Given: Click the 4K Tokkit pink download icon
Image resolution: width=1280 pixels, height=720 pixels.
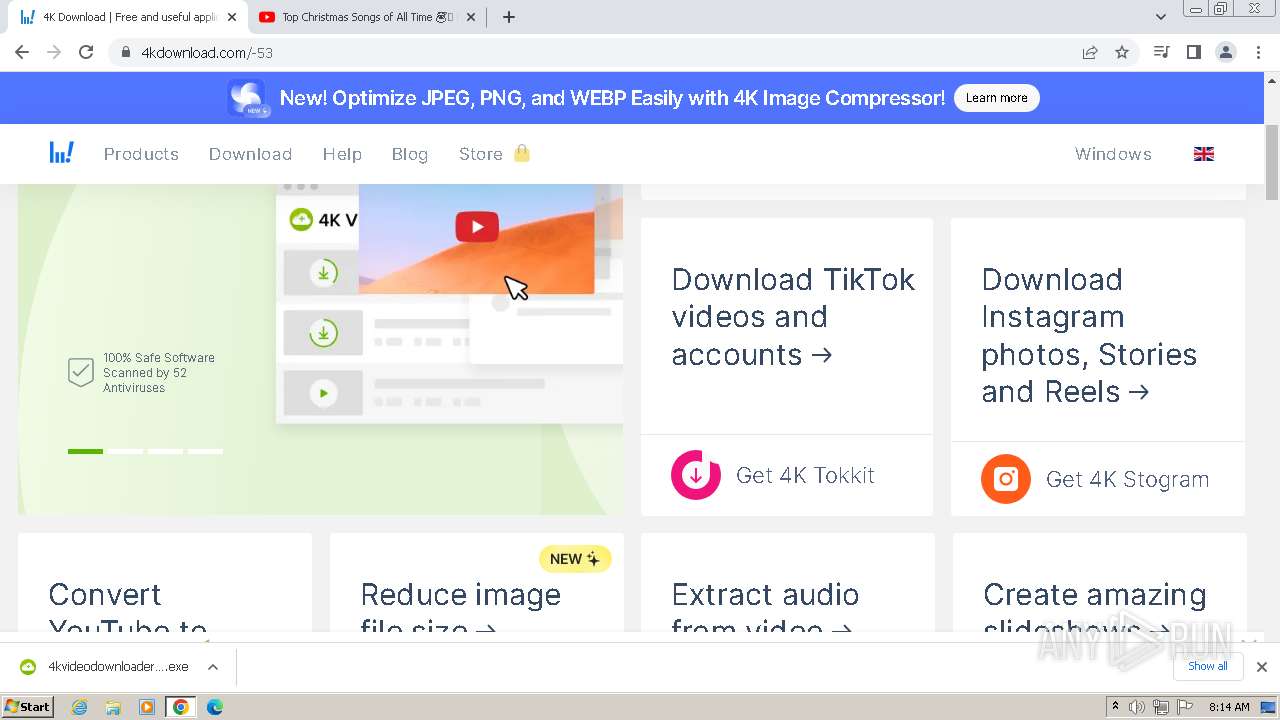Looking at the screenshot, I should tap(696, 475).
